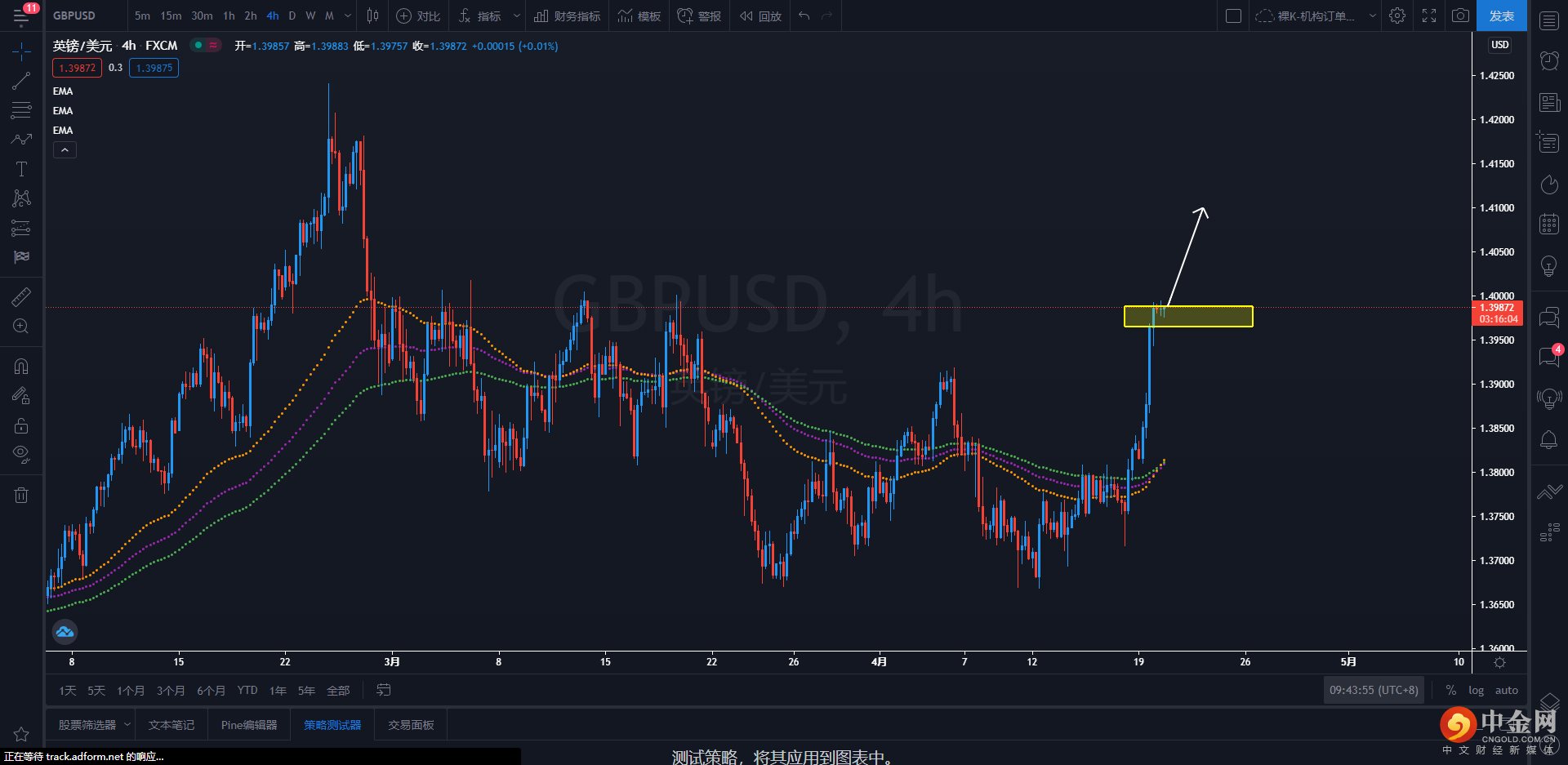Viewport: 1568px width, 765px height.
Task: Select the crosshair cursor tool
Action: pyautogui.click(x=21, y=51)
